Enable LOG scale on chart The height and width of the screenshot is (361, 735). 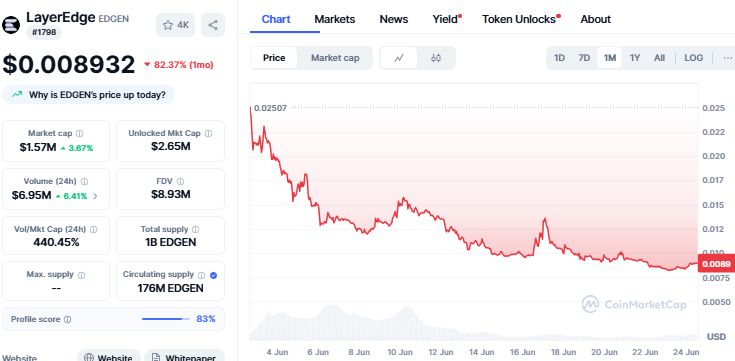pyautogui.click(x=693, y=58)
